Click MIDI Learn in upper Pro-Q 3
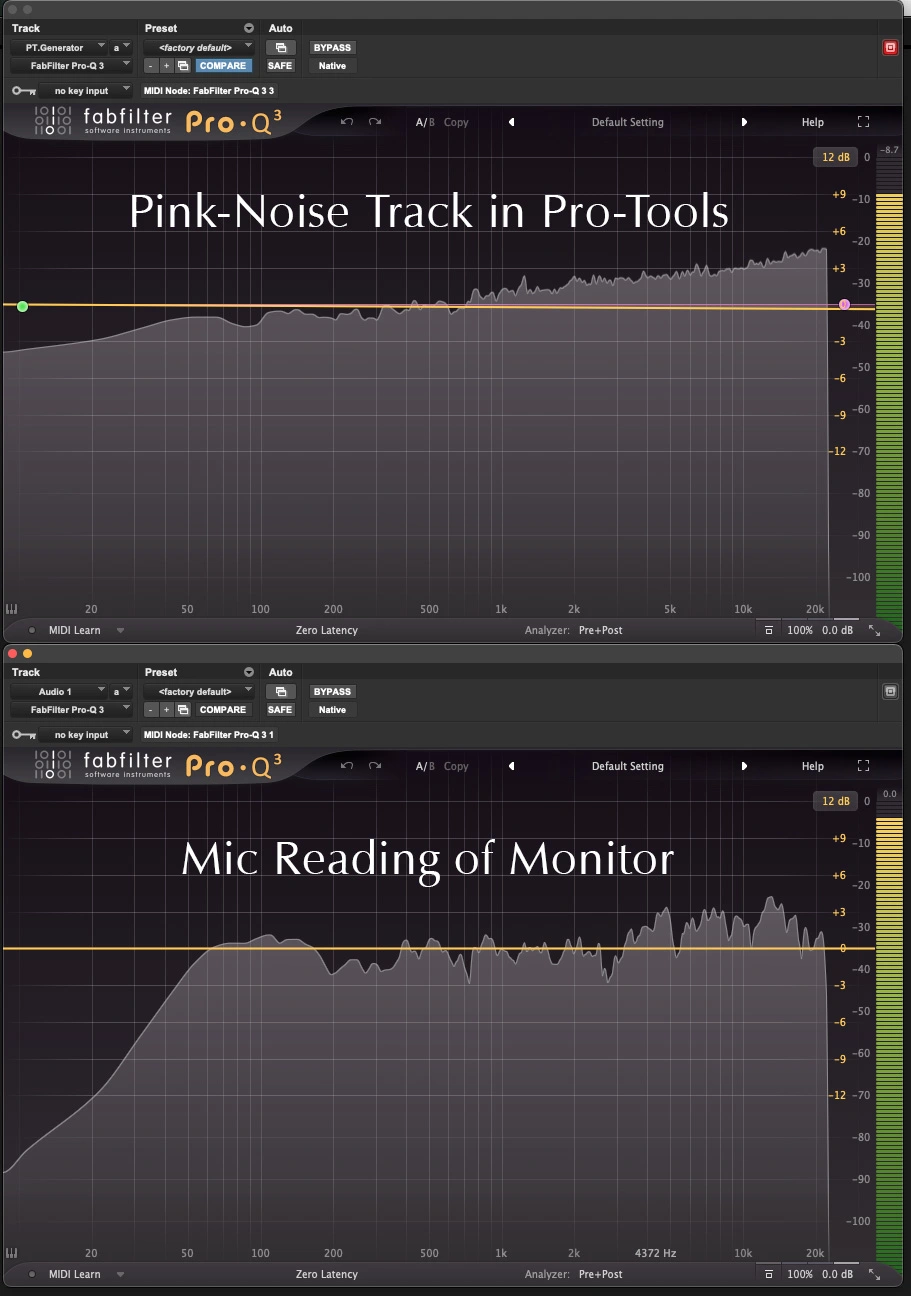This screenshot has width=911, height=1296. tap(75, 631)
